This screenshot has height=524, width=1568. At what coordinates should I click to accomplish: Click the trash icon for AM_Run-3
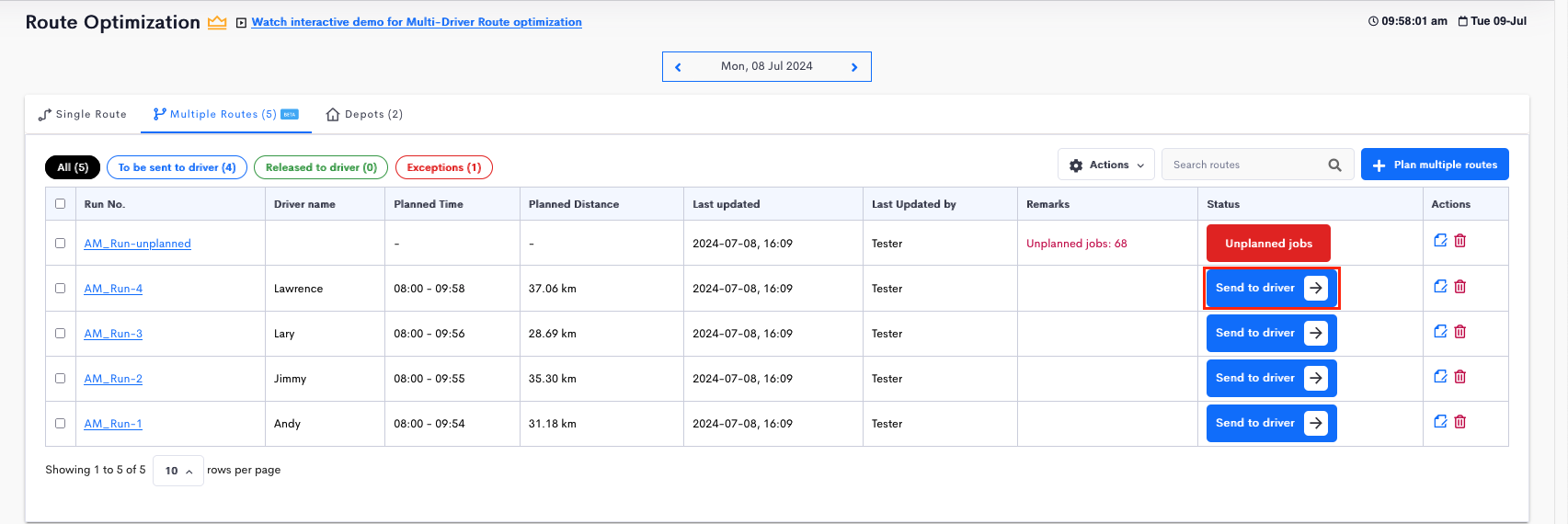point(1460,332)
